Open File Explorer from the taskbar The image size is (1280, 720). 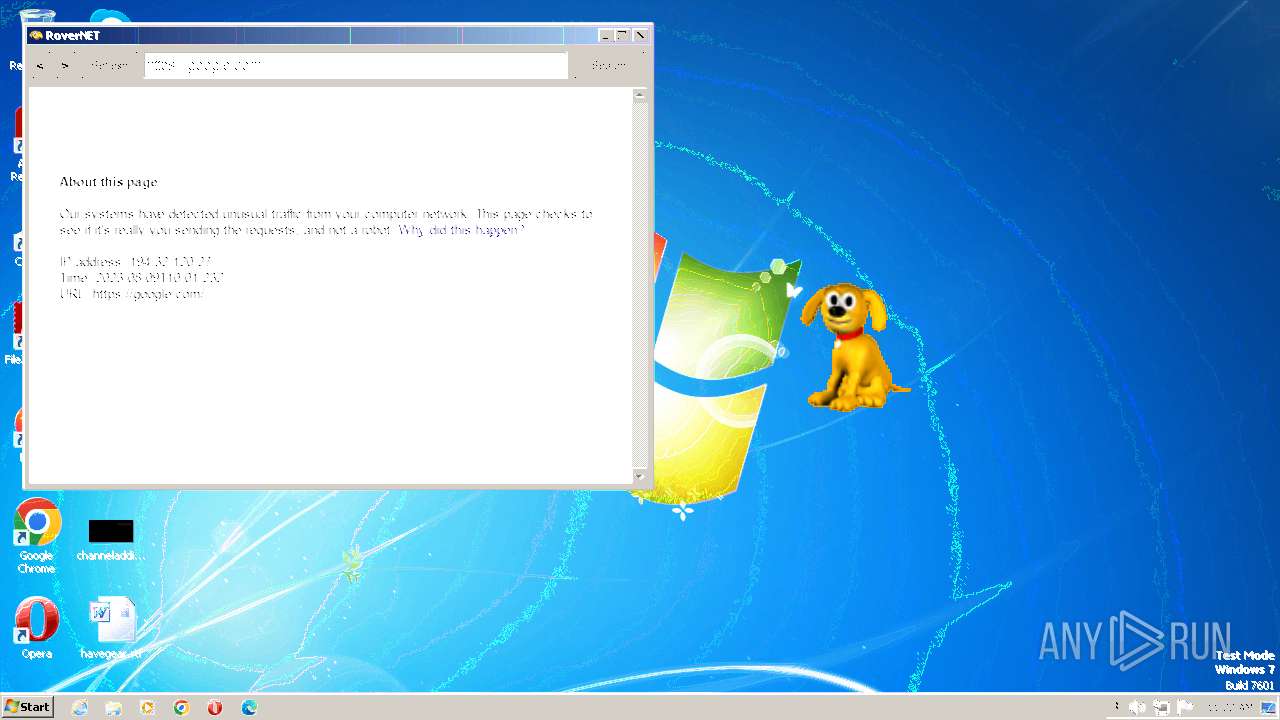(x=114, y=707)
